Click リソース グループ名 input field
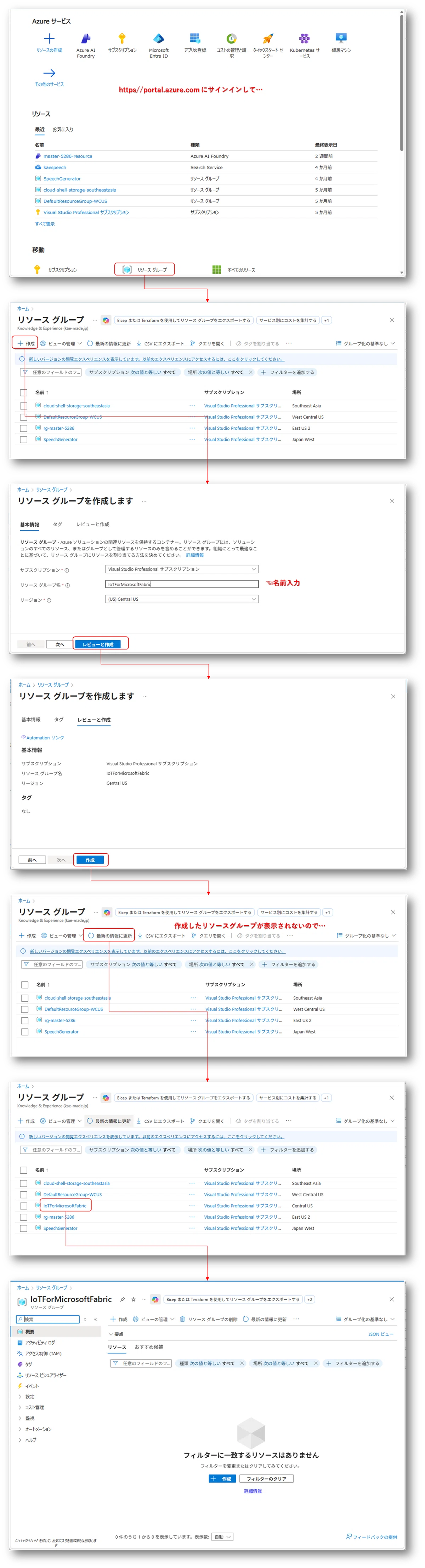 [181, 584]
